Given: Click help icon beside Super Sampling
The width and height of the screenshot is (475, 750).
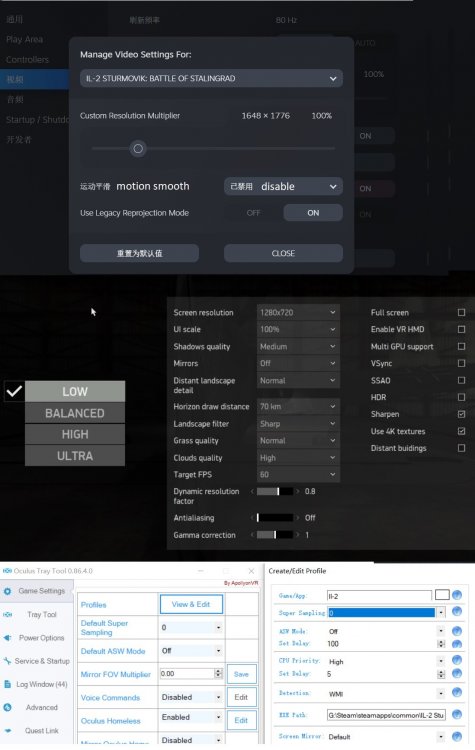Looking at the screenshot, I should tap(457, 611).
